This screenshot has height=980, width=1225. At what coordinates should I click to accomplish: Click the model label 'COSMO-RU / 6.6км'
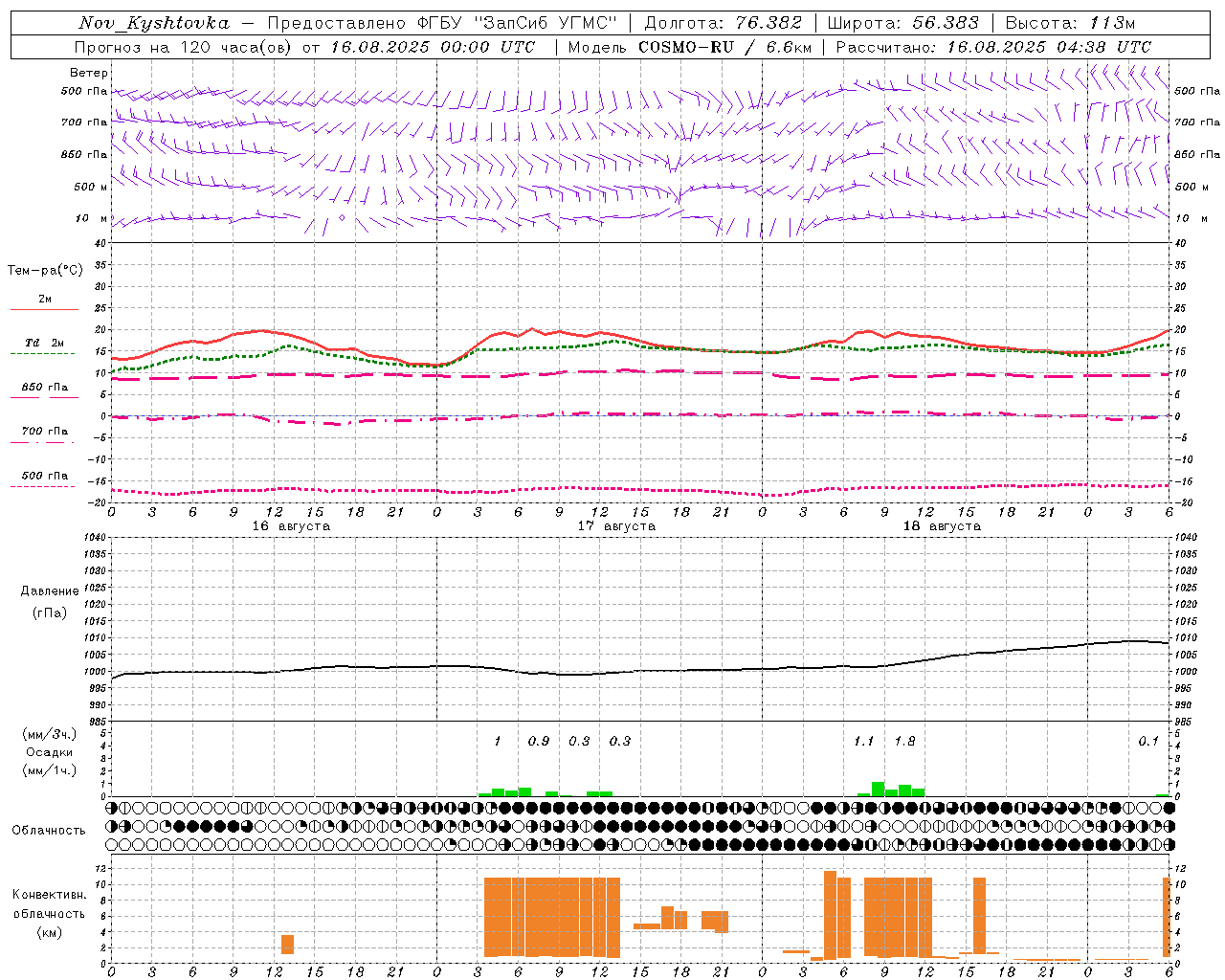[725, 47]
